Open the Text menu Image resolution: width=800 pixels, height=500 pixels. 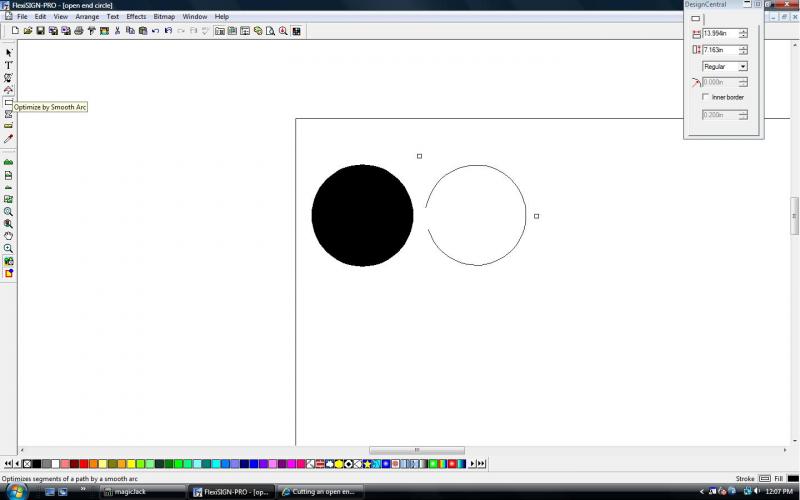113,16
